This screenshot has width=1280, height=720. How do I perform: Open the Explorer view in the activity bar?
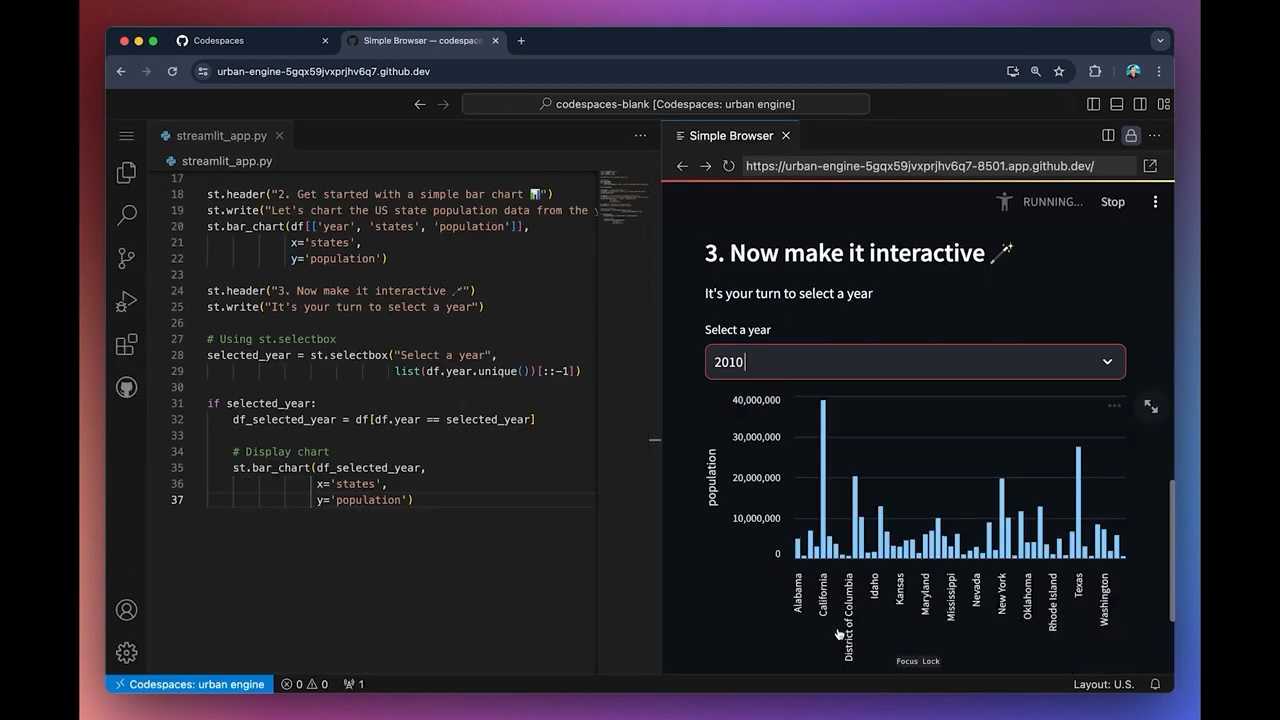click(126, 172)
